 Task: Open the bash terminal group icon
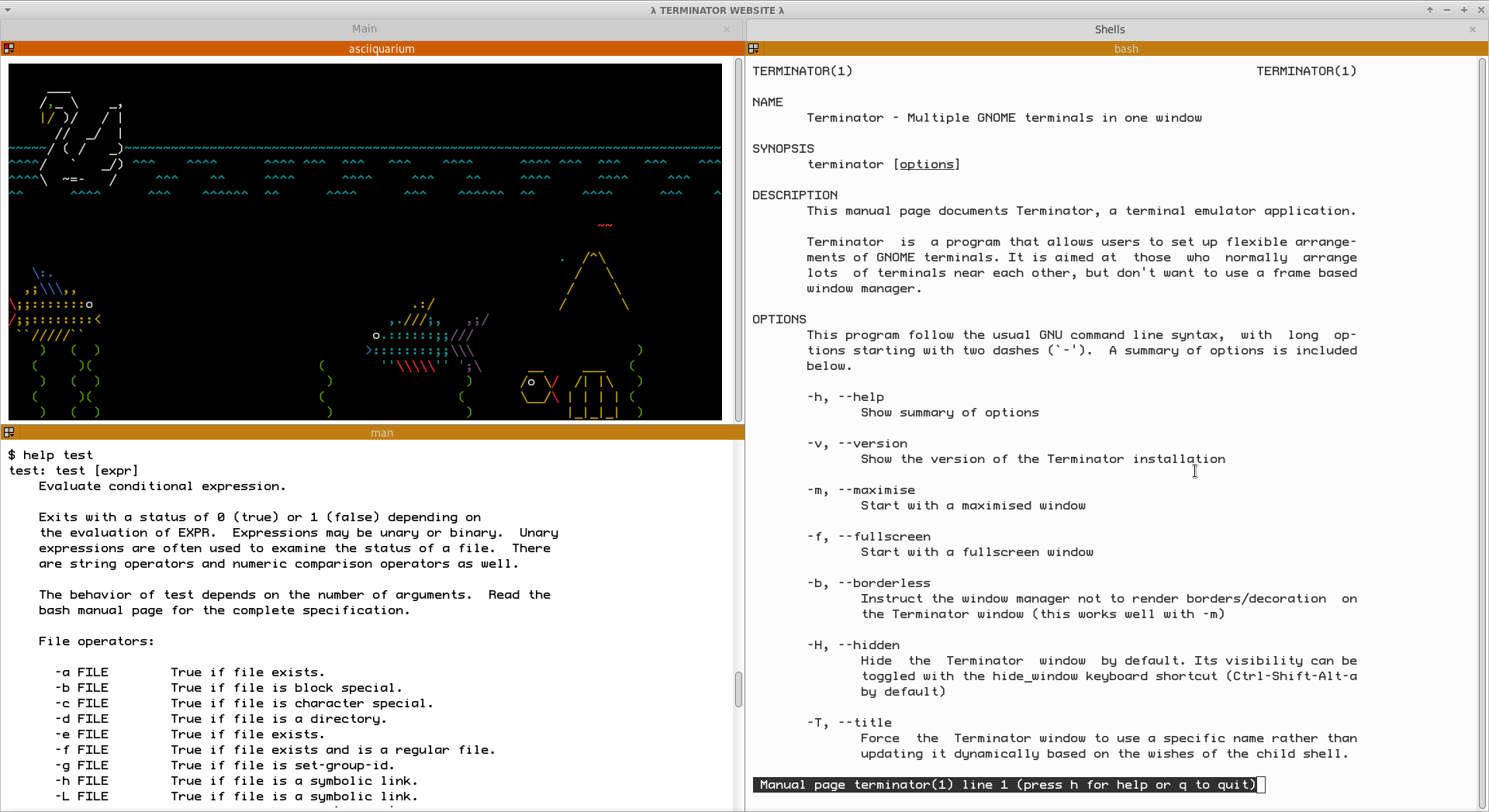[x=753, y=48]
